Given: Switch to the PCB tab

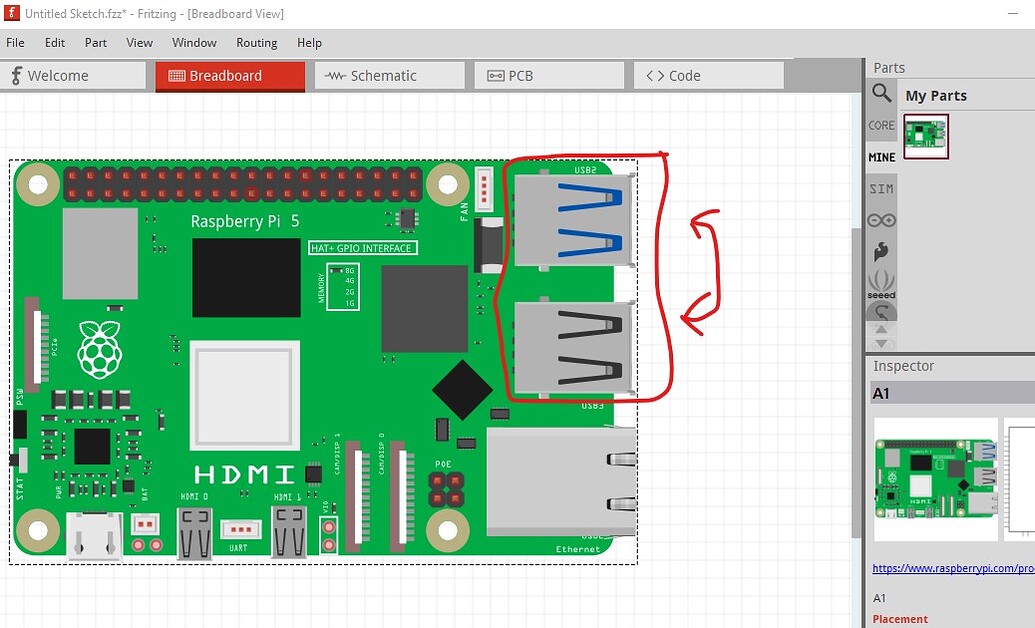Looking at the screenshot, I should pyautogui.click(x=549, y=76).
